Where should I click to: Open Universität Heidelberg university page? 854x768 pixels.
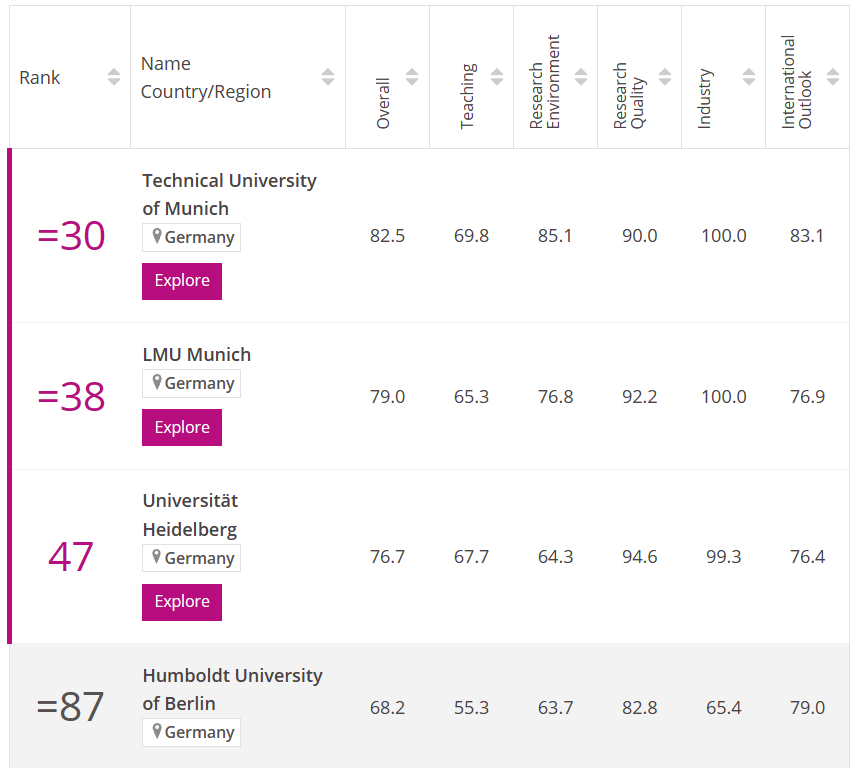tap(190, 514)
